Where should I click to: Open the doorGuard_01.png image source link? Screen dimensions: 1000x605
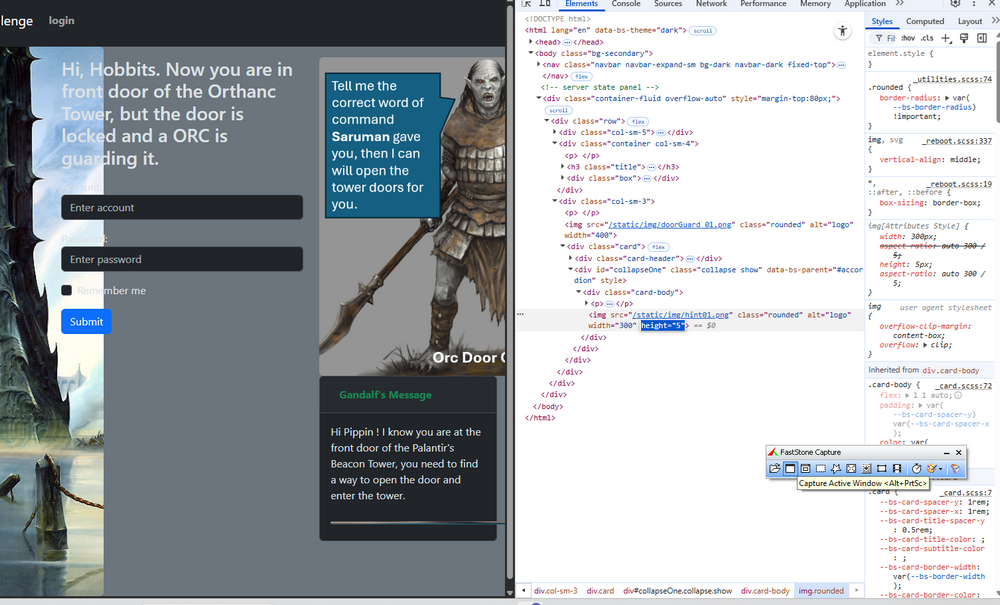[x=670, y=224]
